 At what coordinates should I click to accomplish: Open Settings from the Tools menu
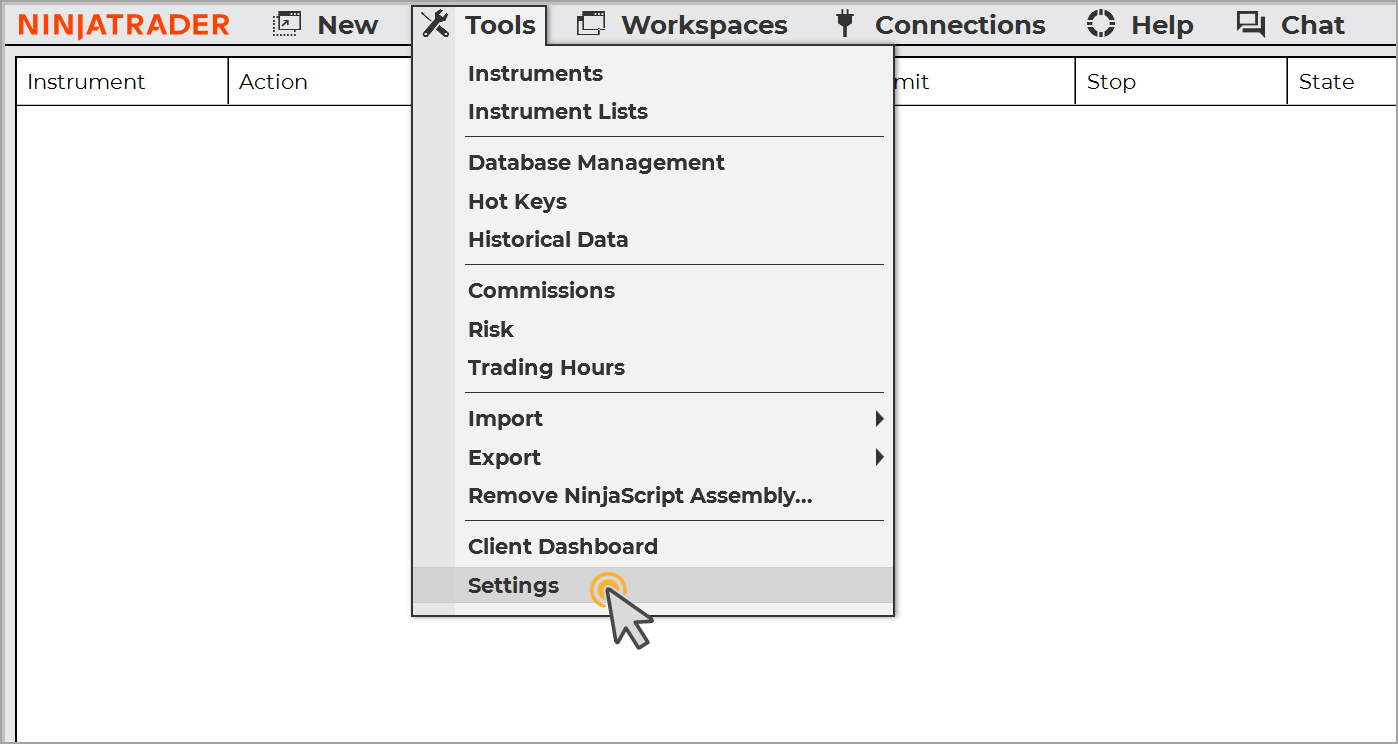514,586
